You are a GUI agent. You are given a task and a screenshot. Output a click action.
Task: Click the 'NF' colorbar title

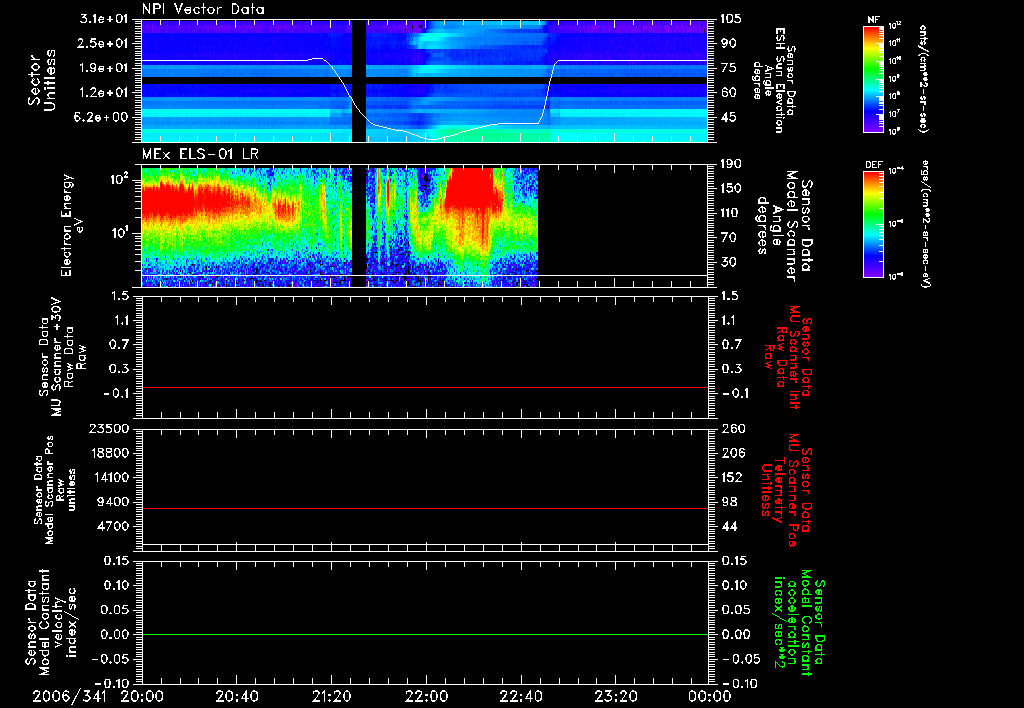(x=873, y=20)
